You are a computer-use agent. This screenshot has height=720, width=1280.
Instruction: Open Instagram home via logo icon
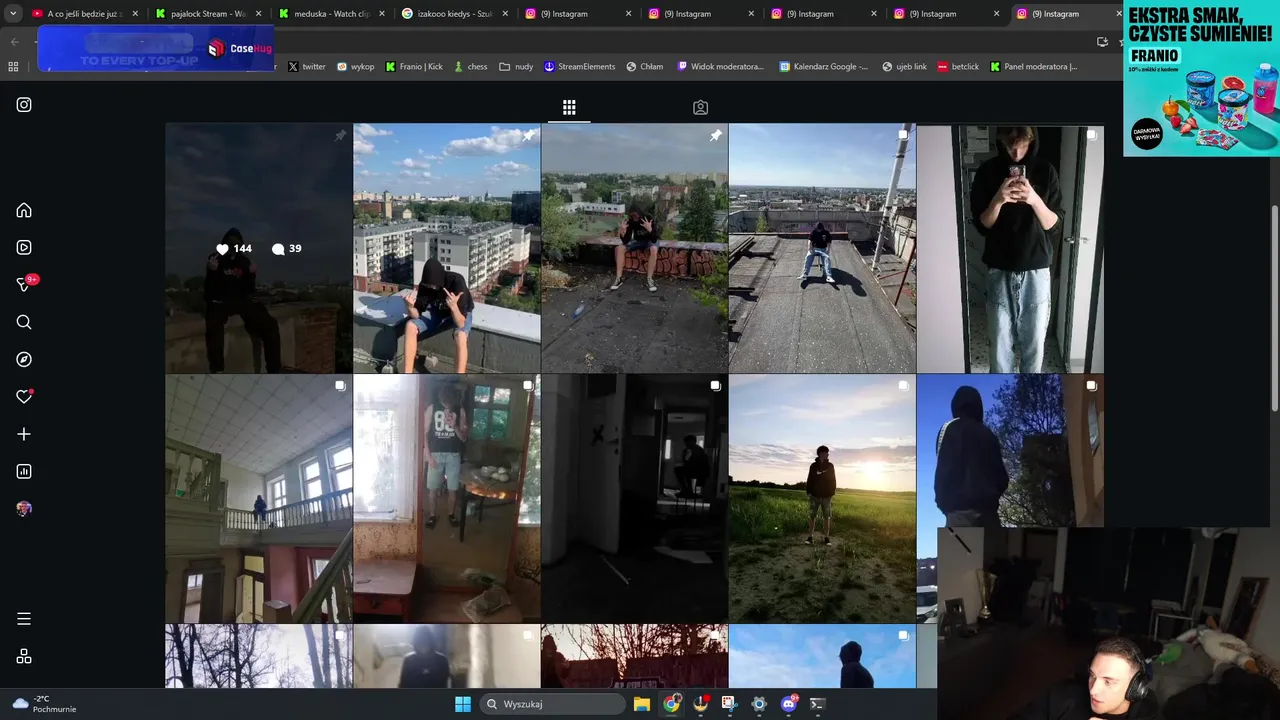(x=24, y=105)
